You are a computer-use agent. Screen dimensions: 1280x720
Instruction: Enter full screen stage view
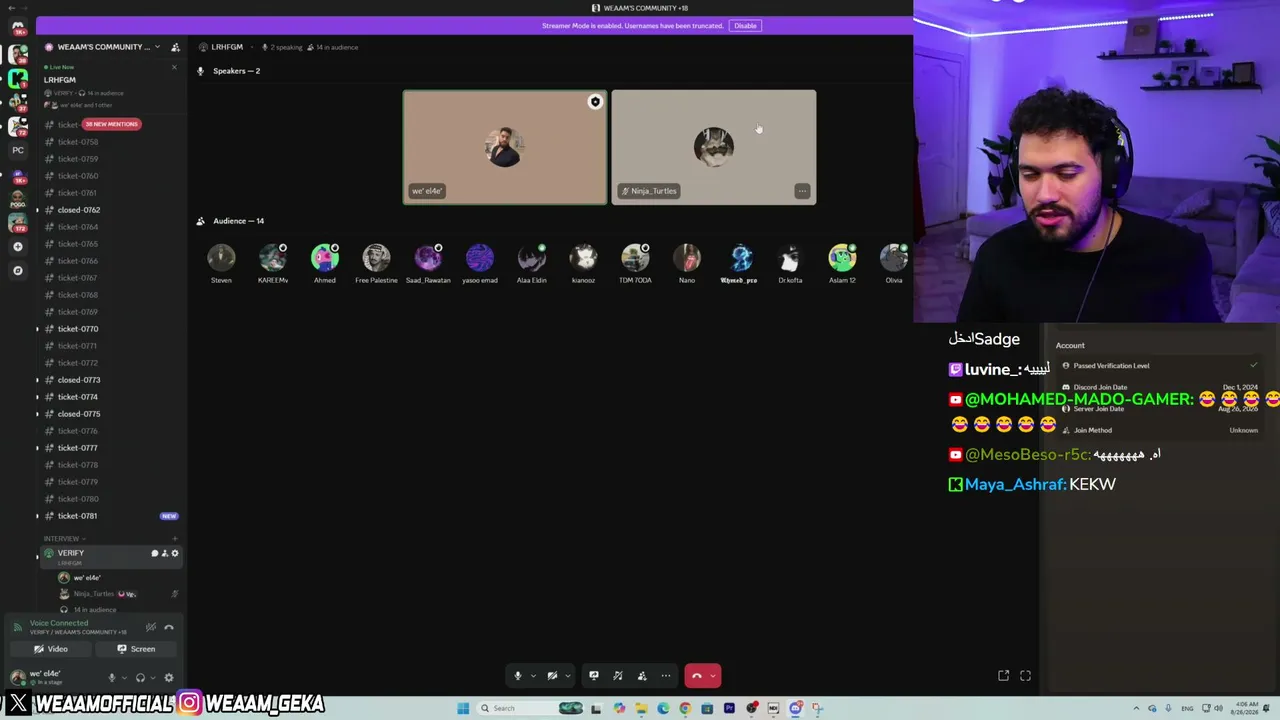tap(1025, 676)
